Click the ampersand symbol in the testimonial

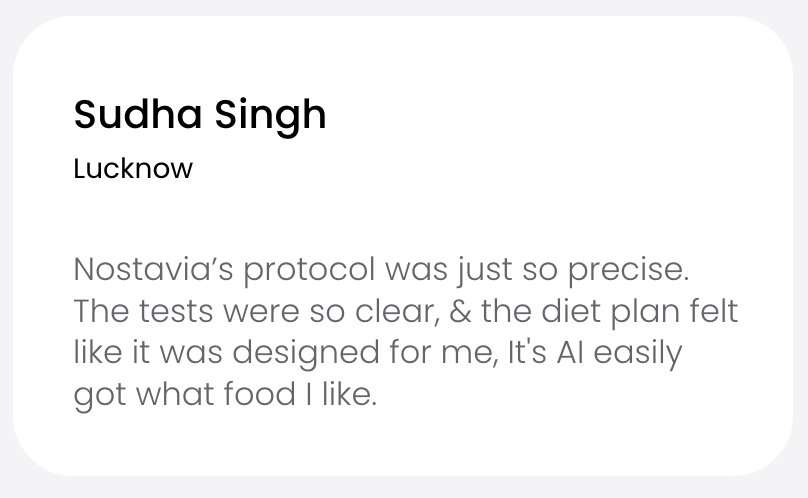(461, 311)
